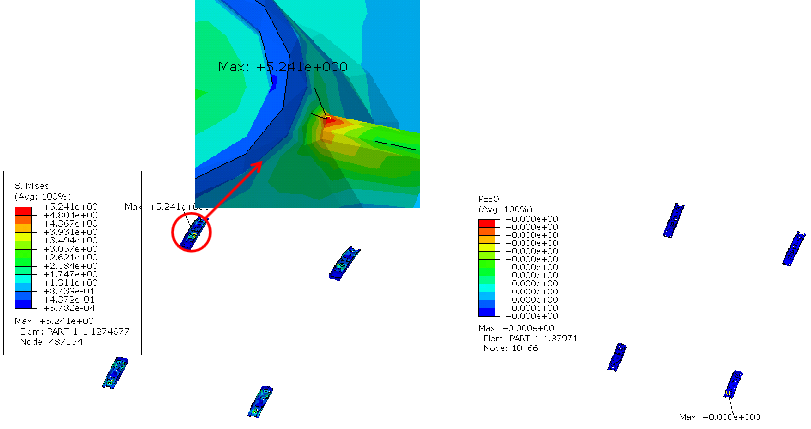This screenshot has height=429, width=811.
Task: Click the S, Mises legend title
Action: coord(30,186)
